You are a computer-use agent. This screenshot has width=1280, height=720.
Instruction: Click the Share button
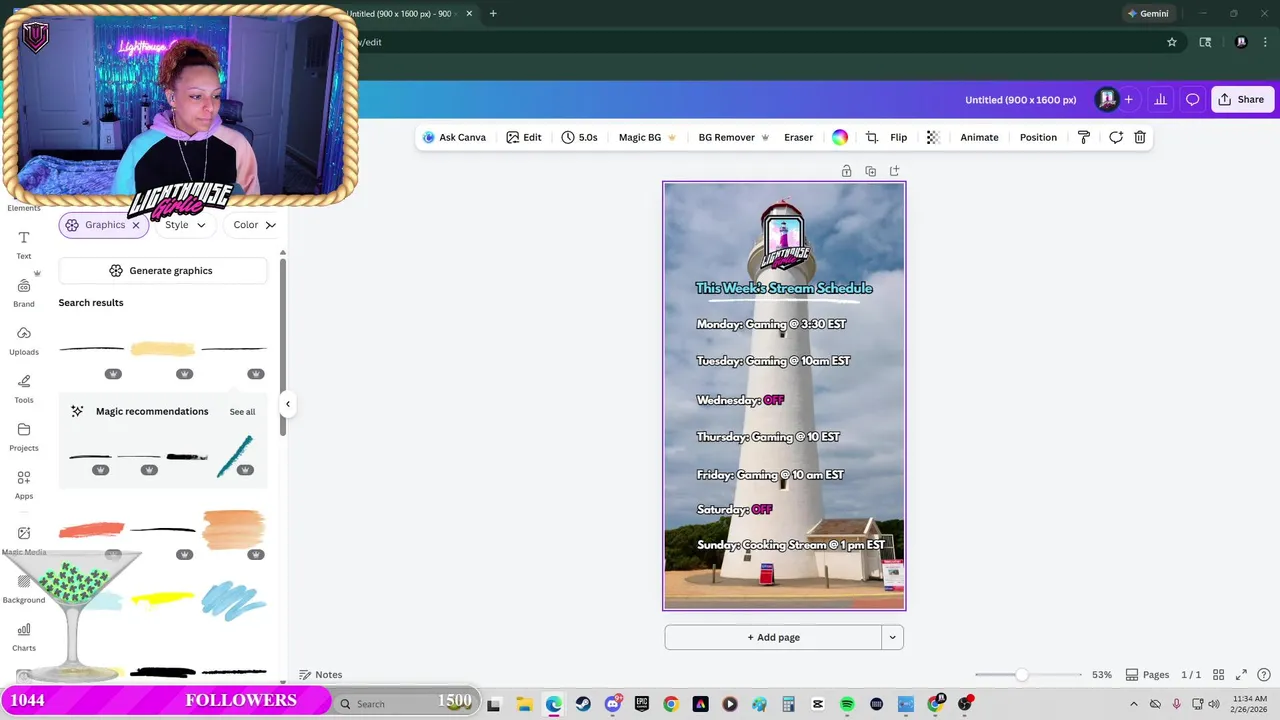(x=1241, y=99)
